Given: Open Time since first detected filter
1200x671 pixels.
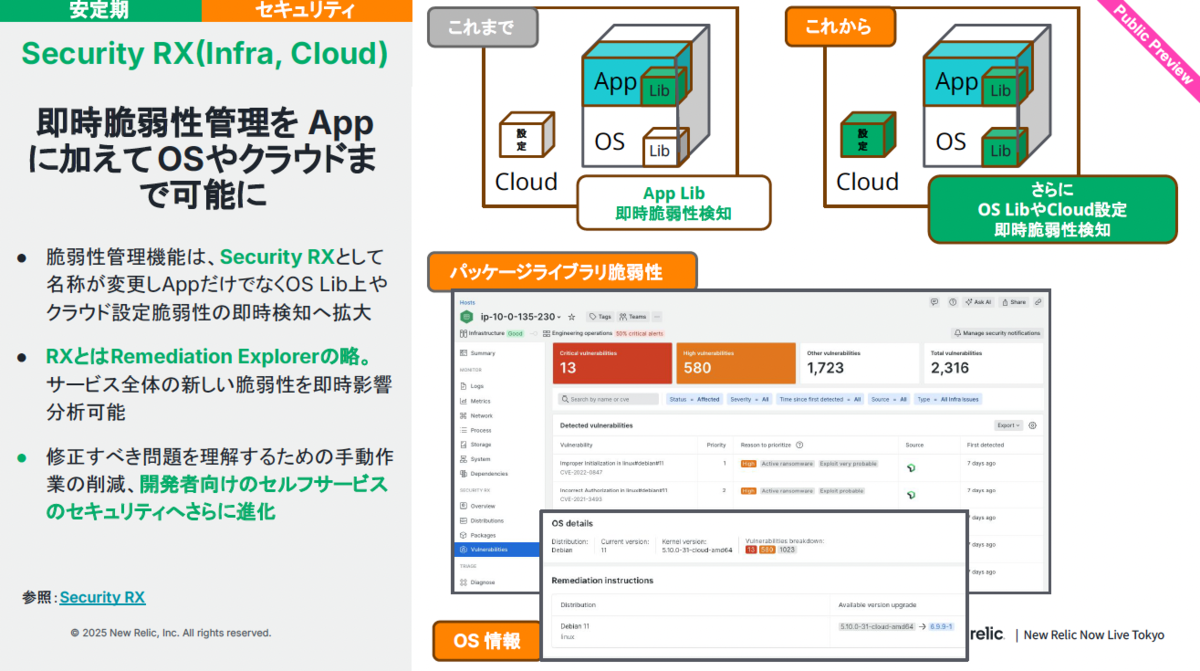Looking at the screenshot, I should click(819, 398).
